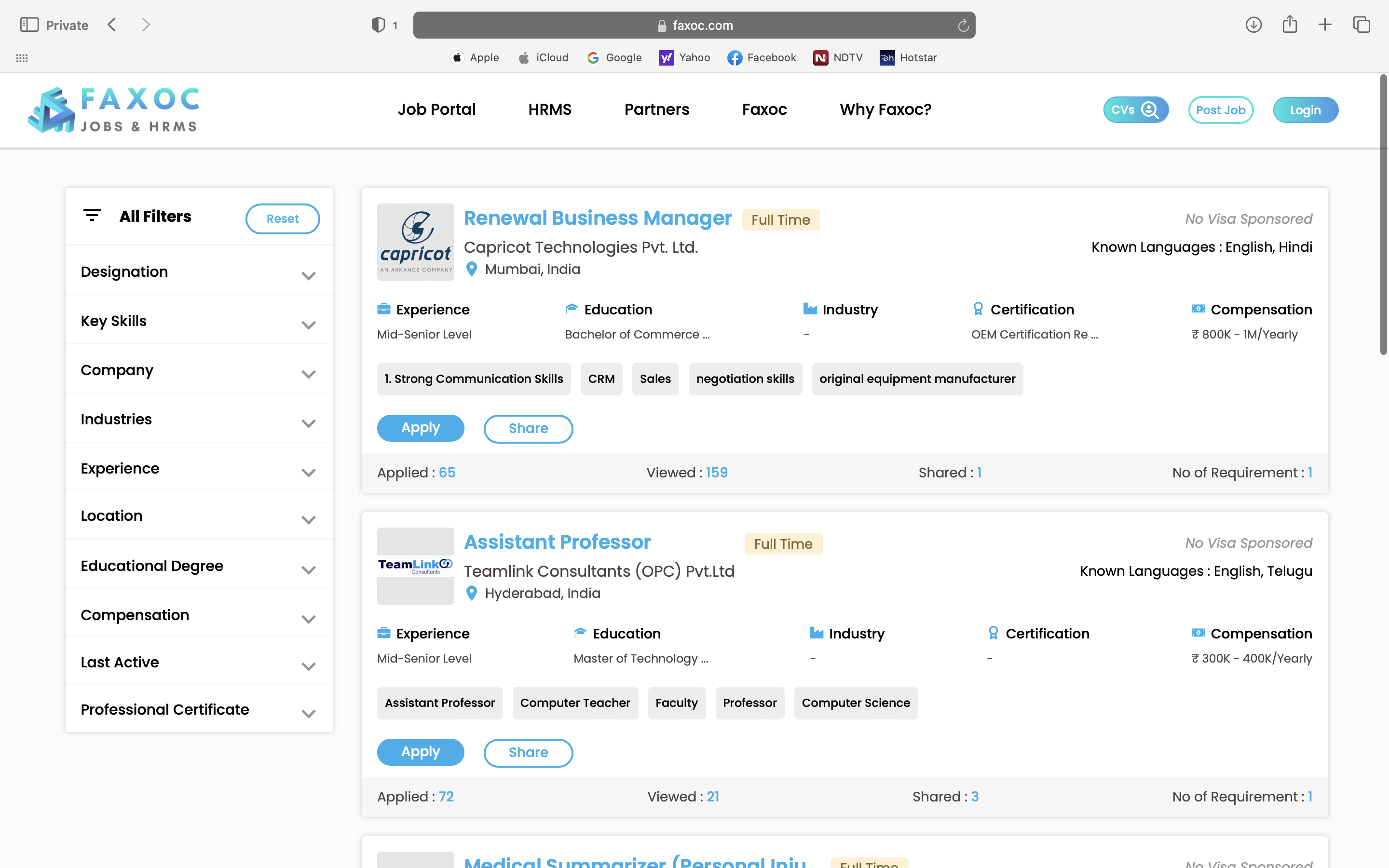The width and height of the screenshot is (1389, 868).
Task: Open new tab with plus icon
Action: pyautogui.click(x=1325, y=25)
